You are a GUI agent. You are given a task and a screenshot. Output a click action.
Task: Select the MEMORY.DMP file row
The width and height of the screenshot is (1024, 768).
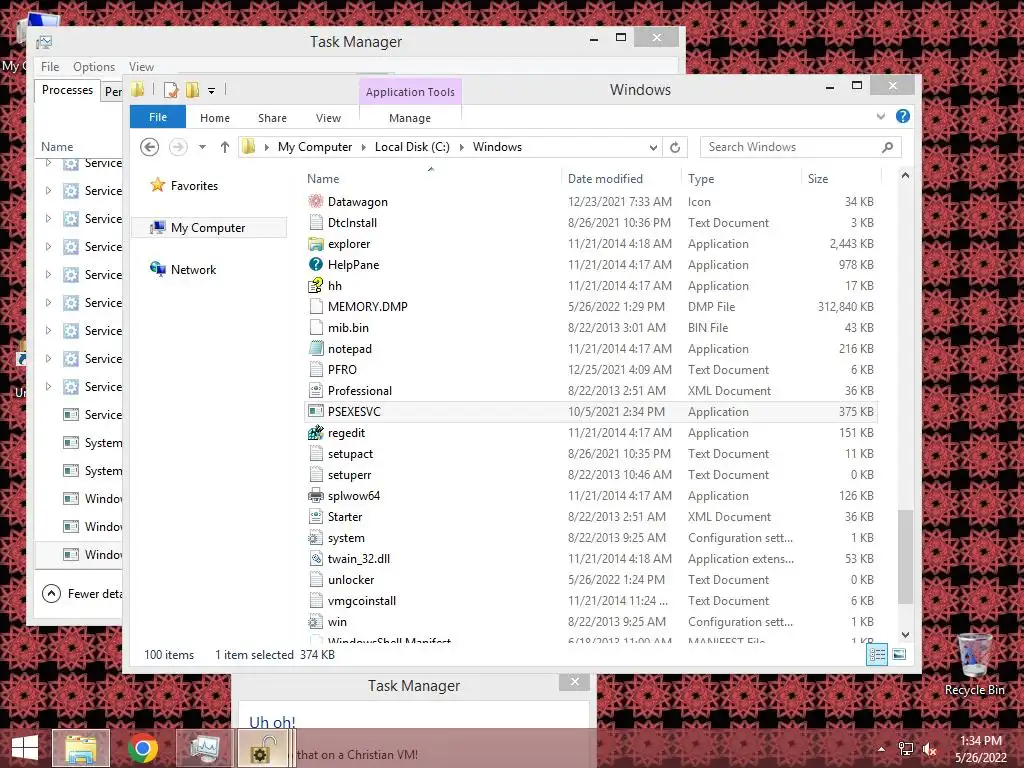pos(590,307)
